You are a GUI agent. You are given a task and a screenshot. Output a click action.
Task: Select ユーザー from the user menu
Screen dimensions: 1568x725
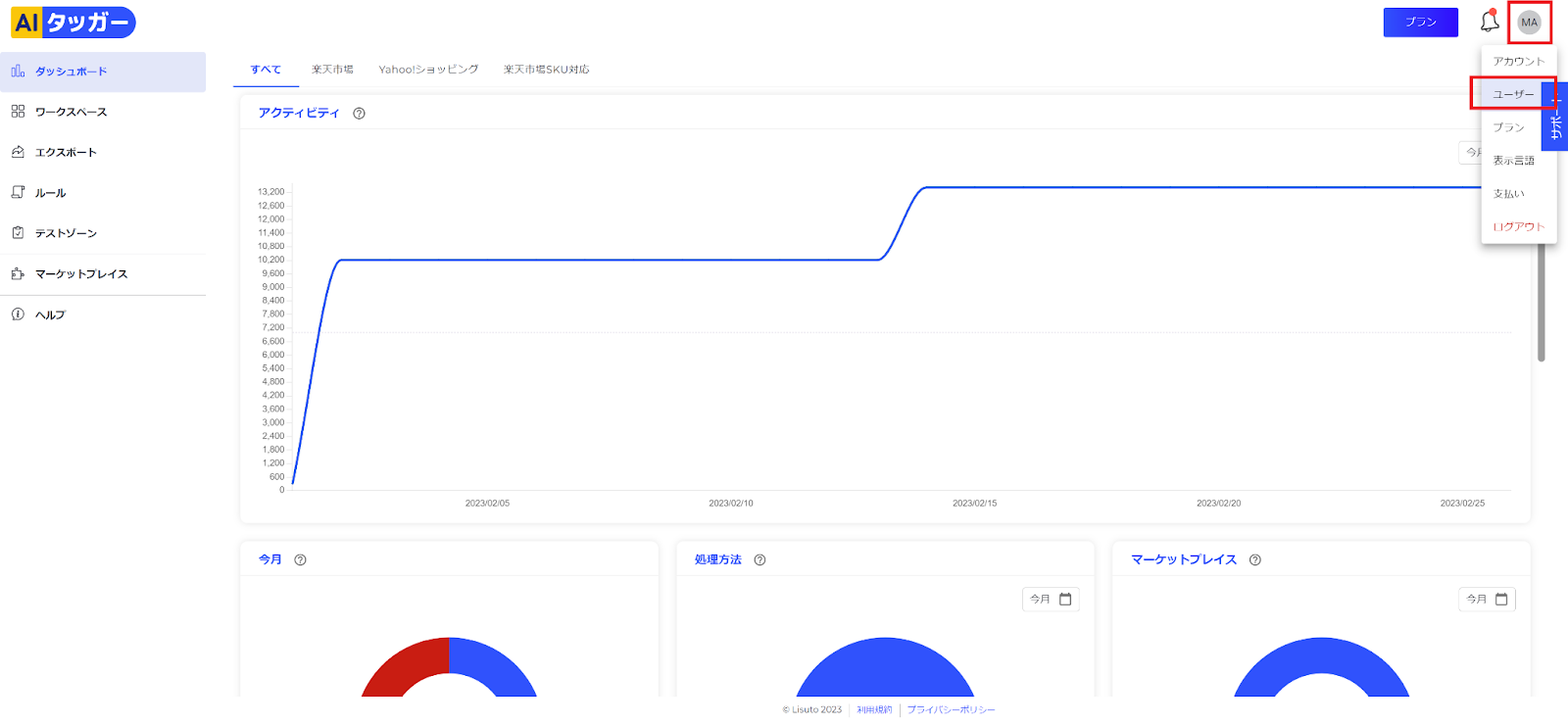pos(1514,94)
